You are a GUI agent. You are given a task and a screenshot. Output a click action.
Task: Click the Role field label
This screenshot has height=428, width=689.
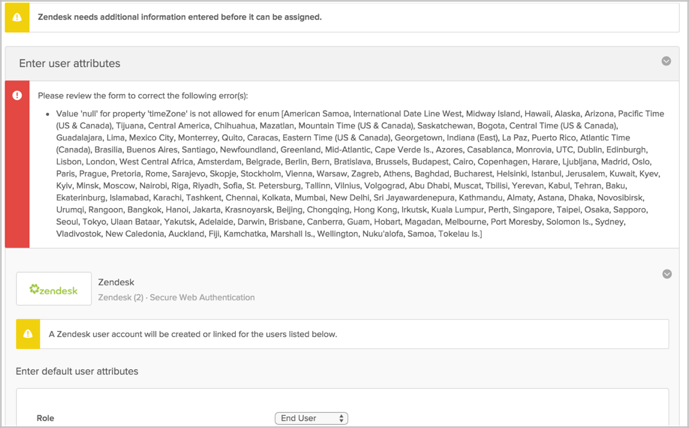(45, 418)
